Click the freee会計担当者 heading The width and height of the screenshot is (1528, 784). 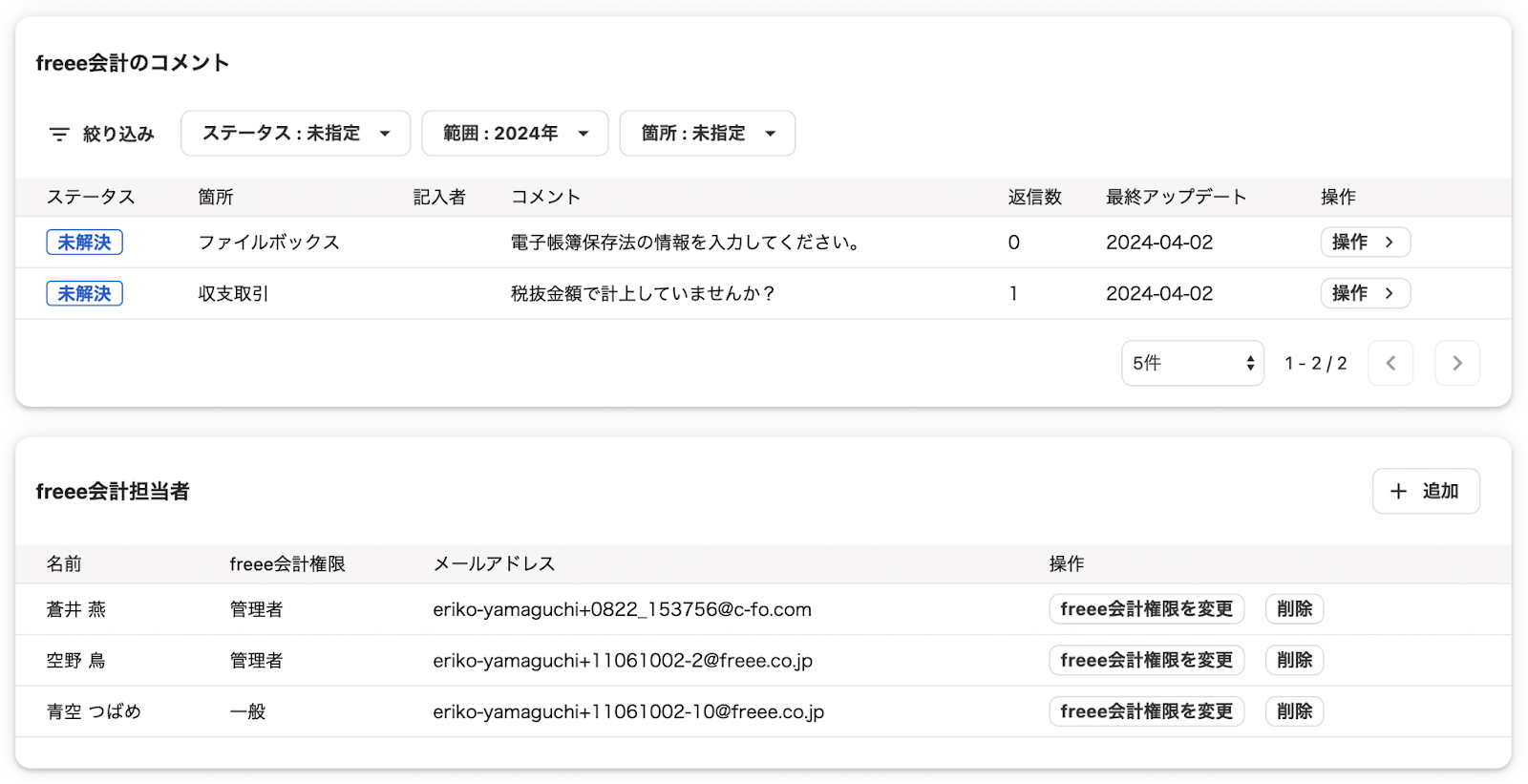(113, 491)
